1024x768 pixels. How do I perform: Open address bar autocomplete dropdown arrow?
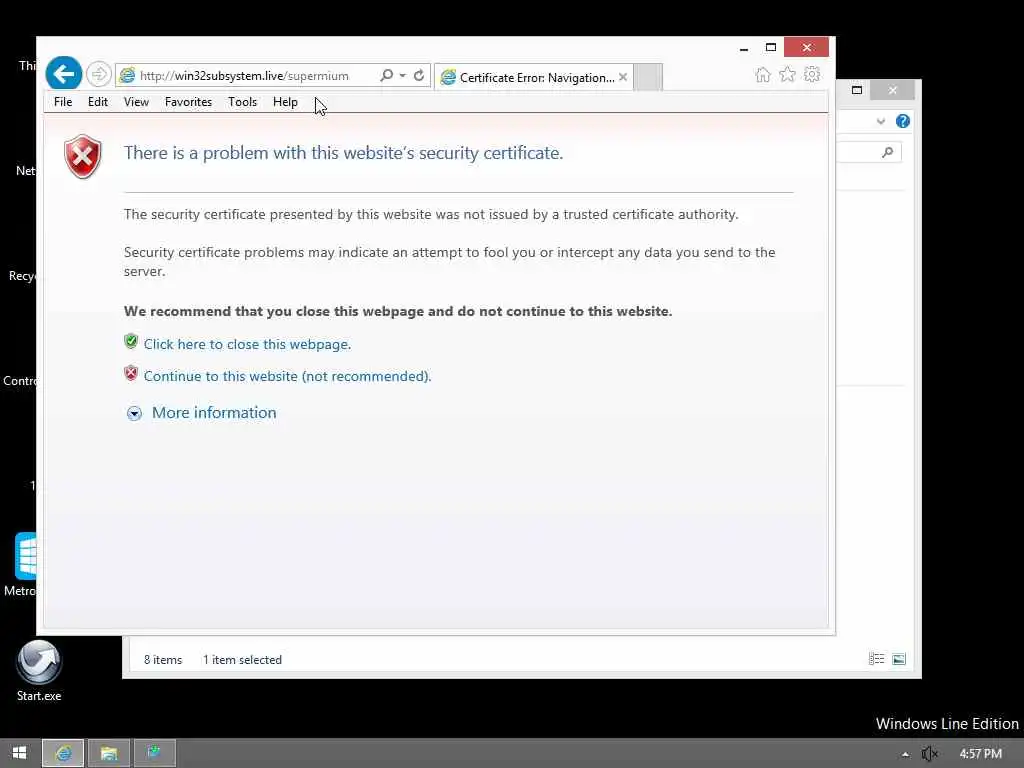tap(403, 76)
